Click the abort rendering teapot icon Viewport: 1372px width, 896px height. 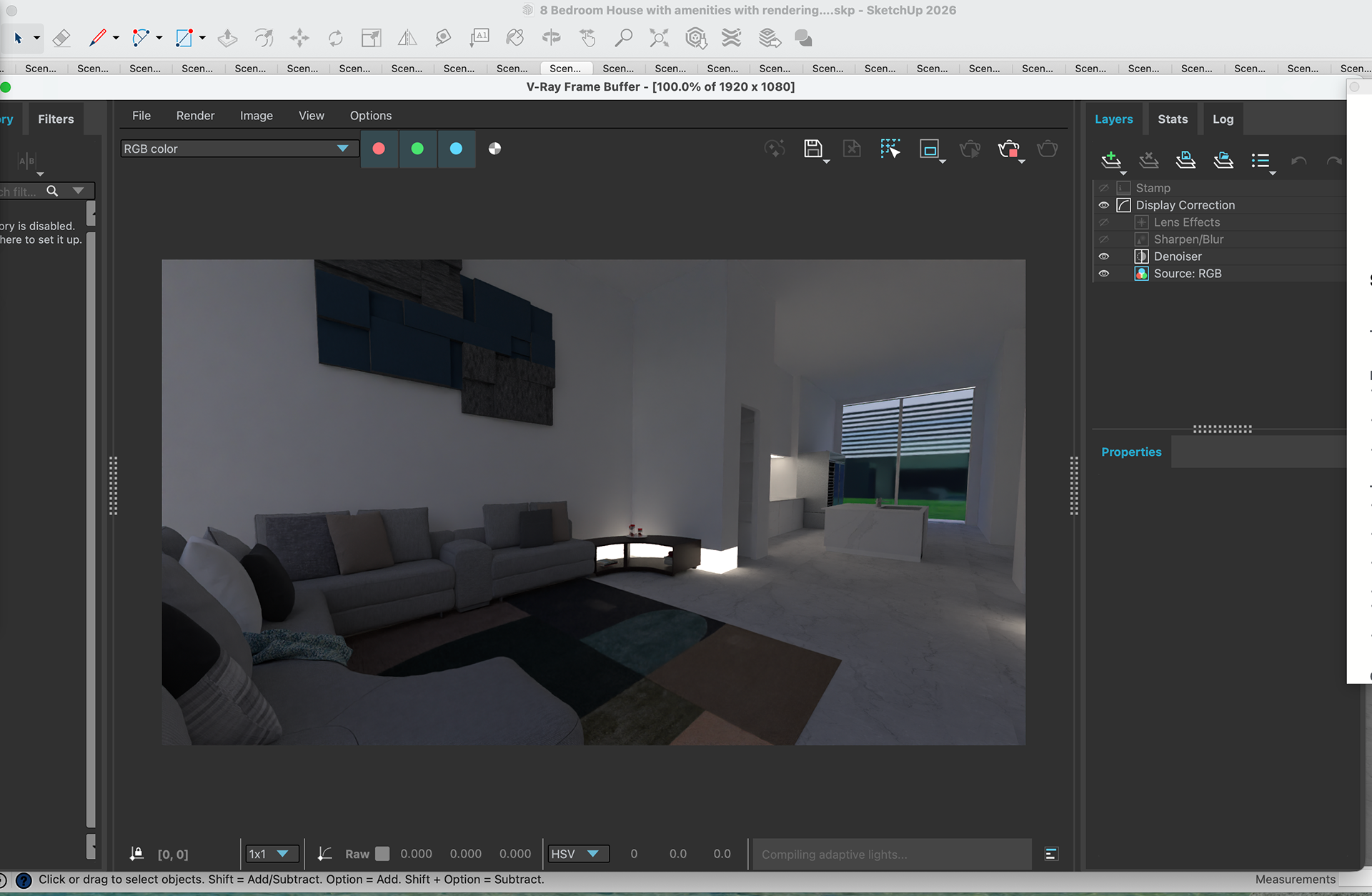click(1008, 149)
